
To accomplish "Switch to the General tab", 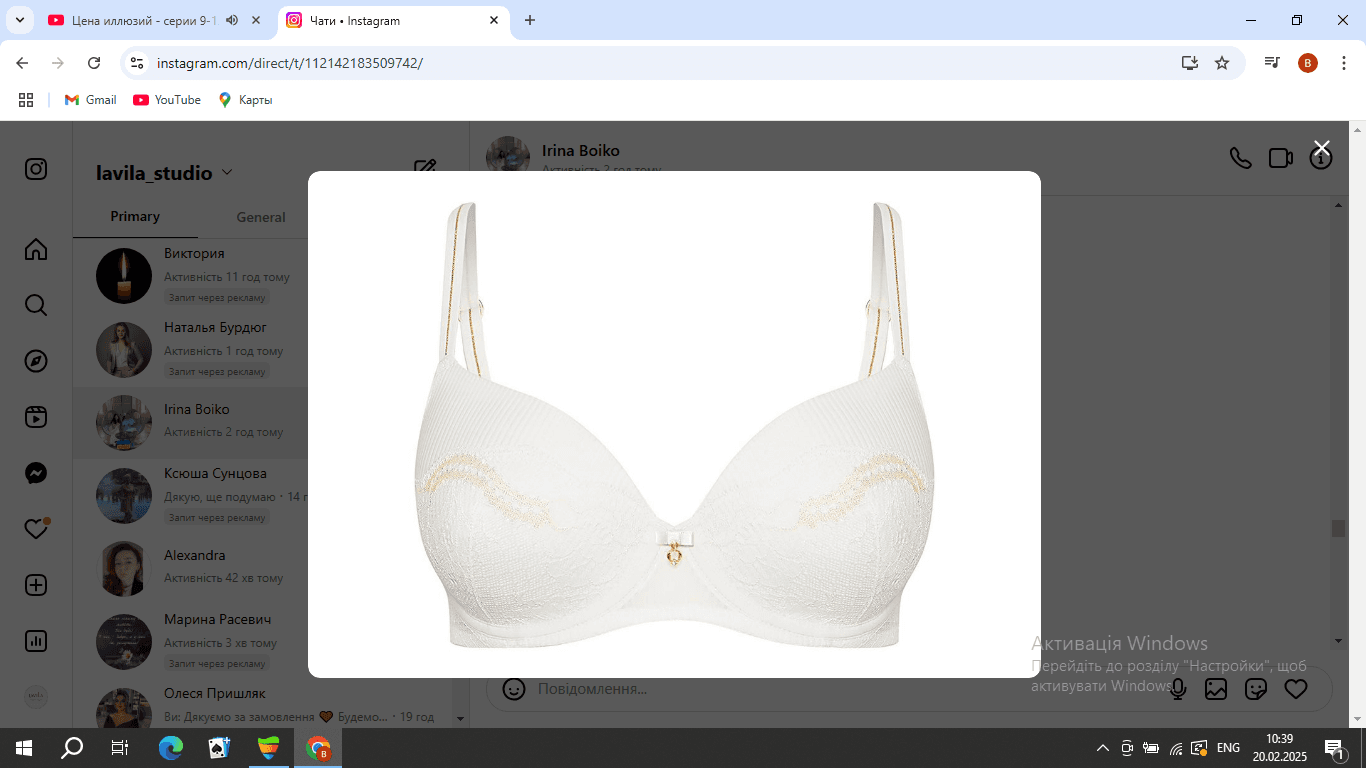I will 261,217.
